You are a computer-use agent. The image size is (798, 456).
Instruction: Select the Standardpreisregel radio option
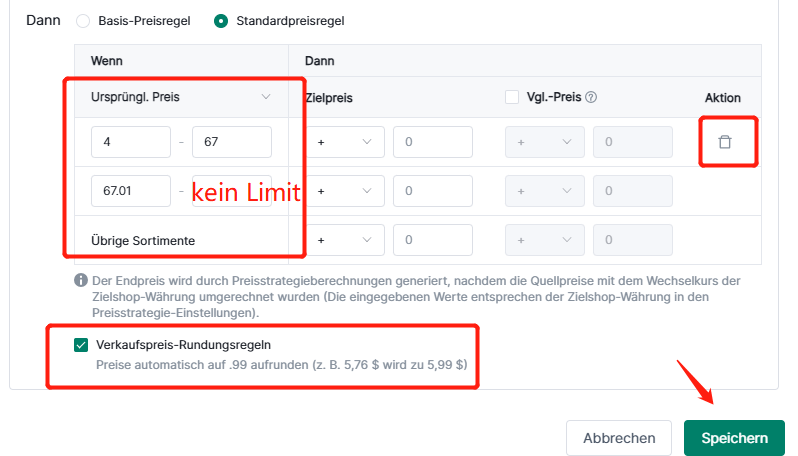(x=221, y=21)
